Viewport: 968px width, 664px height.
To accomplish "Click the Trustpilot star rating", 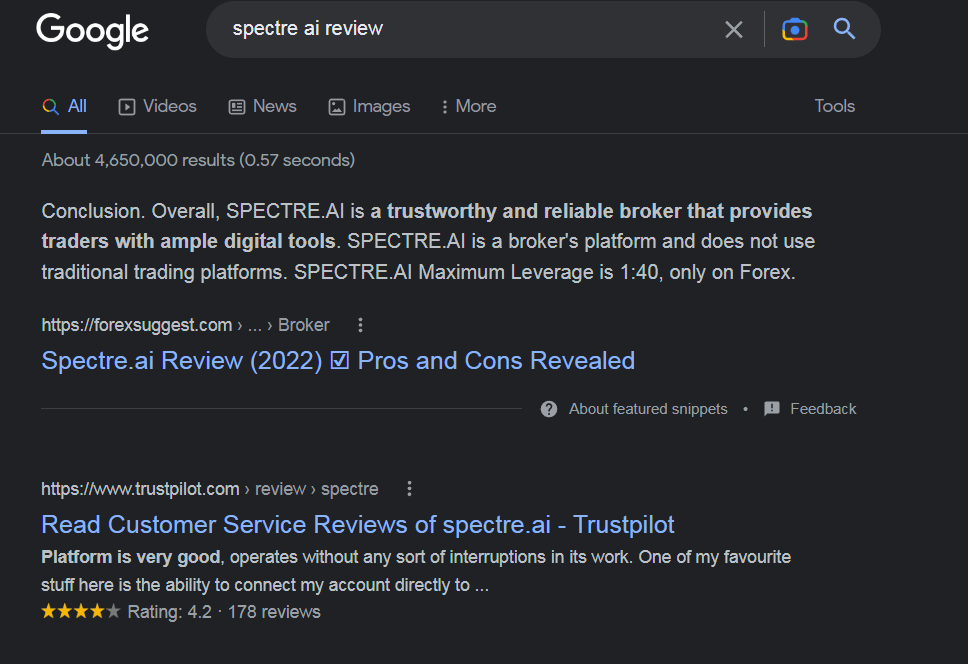I will pos(80,611).
